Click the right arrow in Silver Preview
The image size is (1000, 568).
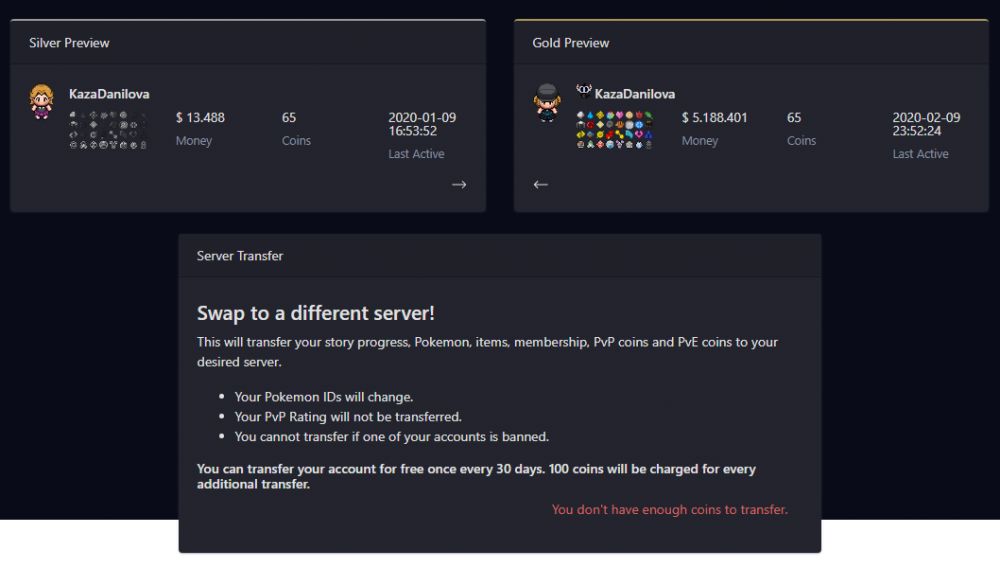click(x=459, y=184)
